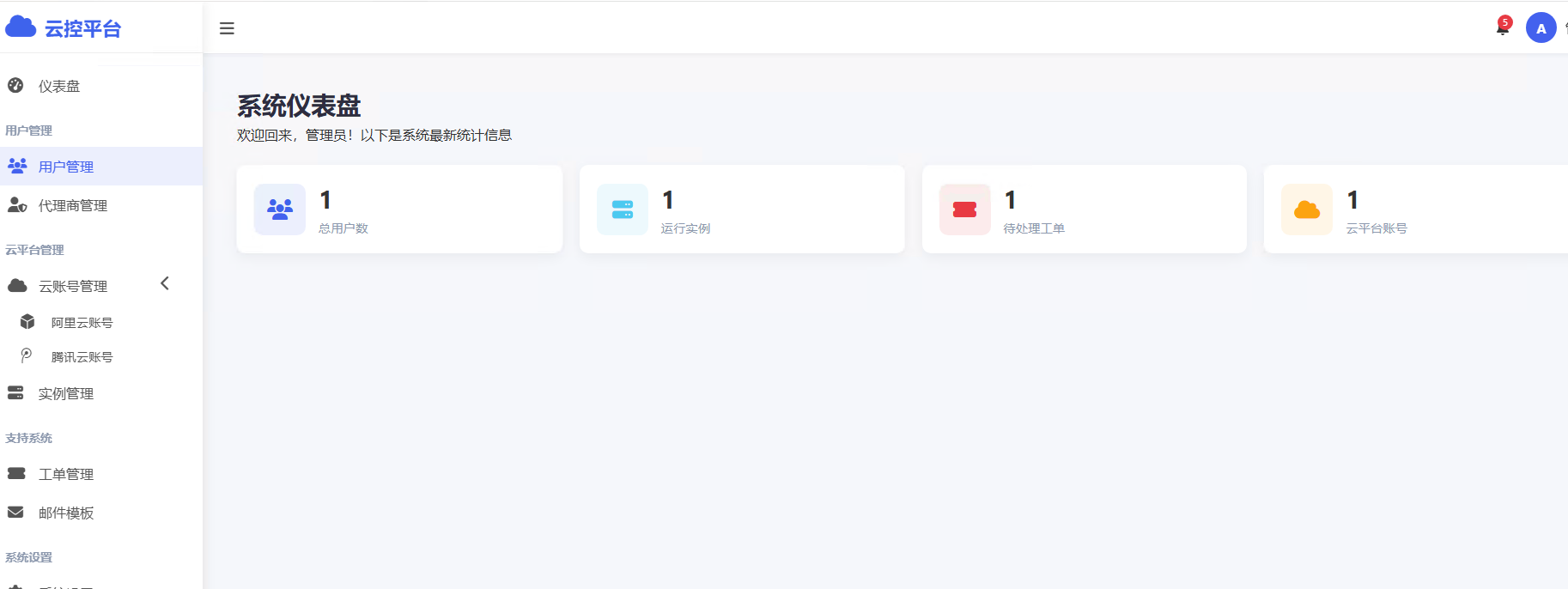Click the 云平台账号 orange cloud icon
Viewport: 1568px width, 589px height.
click(x=1306, y=209)
